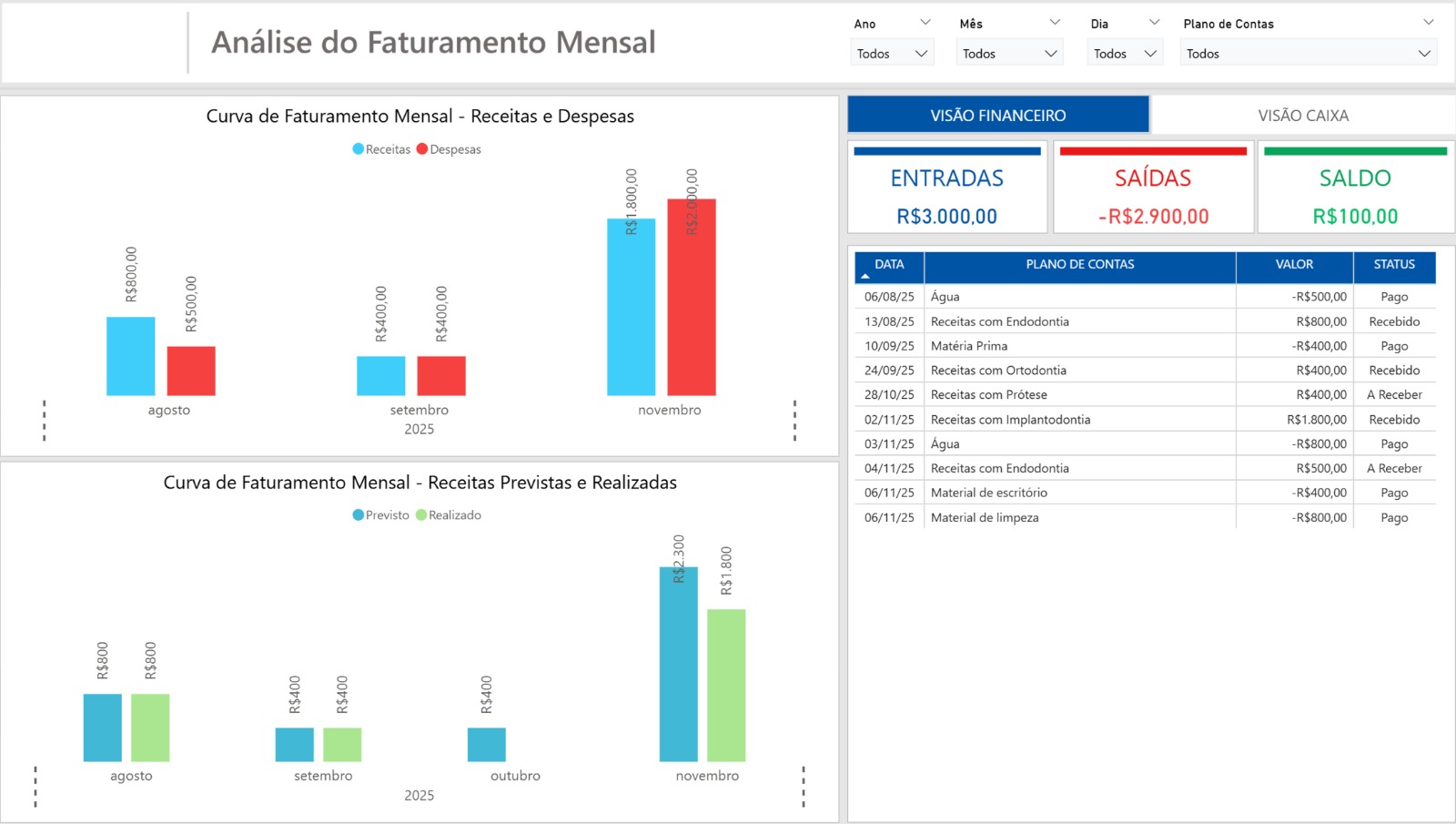The width and height of the screenshot is (1456, 824).
Task: Click the sort arrow under the DATA header
Action: point(865,276)
